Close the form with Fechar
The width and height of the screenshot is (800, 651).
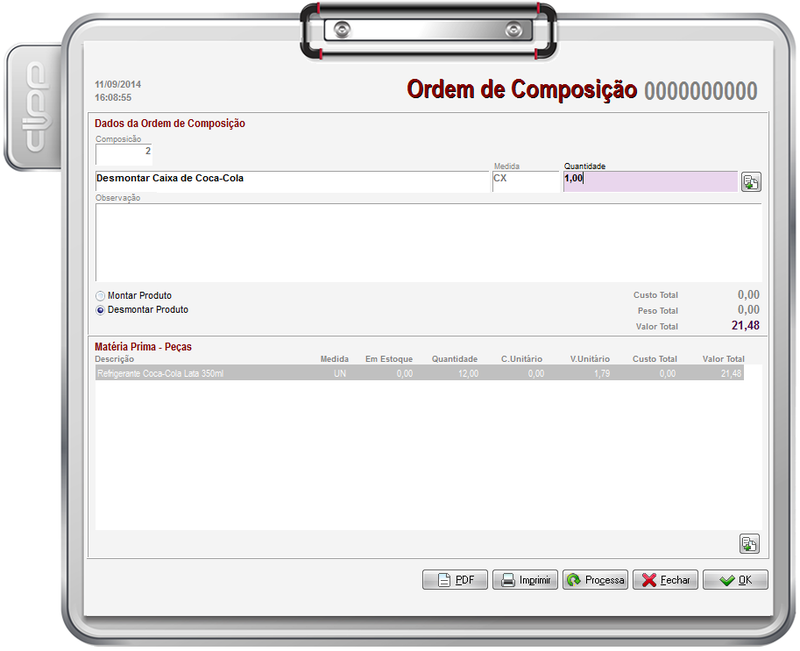pyautogui.click(x=665, y=580)
